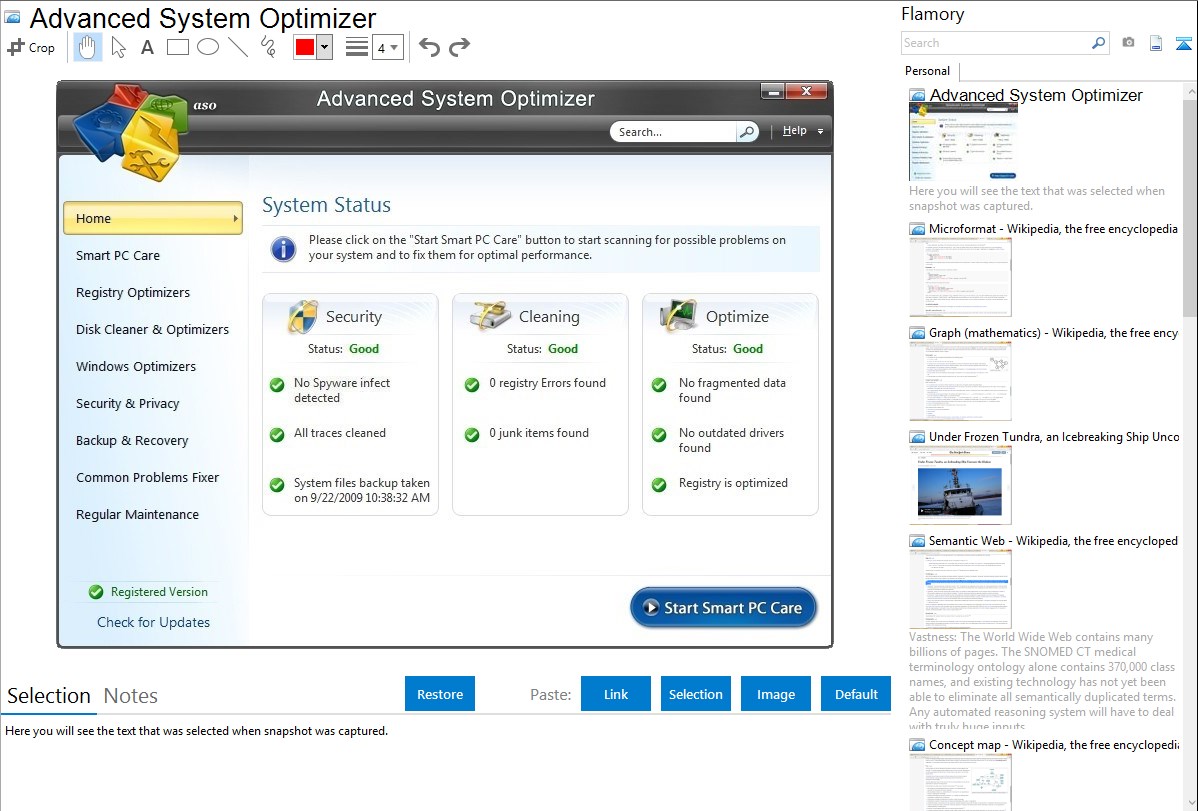
Task: Click the Default paste button
Action: [x=856, y=694]
